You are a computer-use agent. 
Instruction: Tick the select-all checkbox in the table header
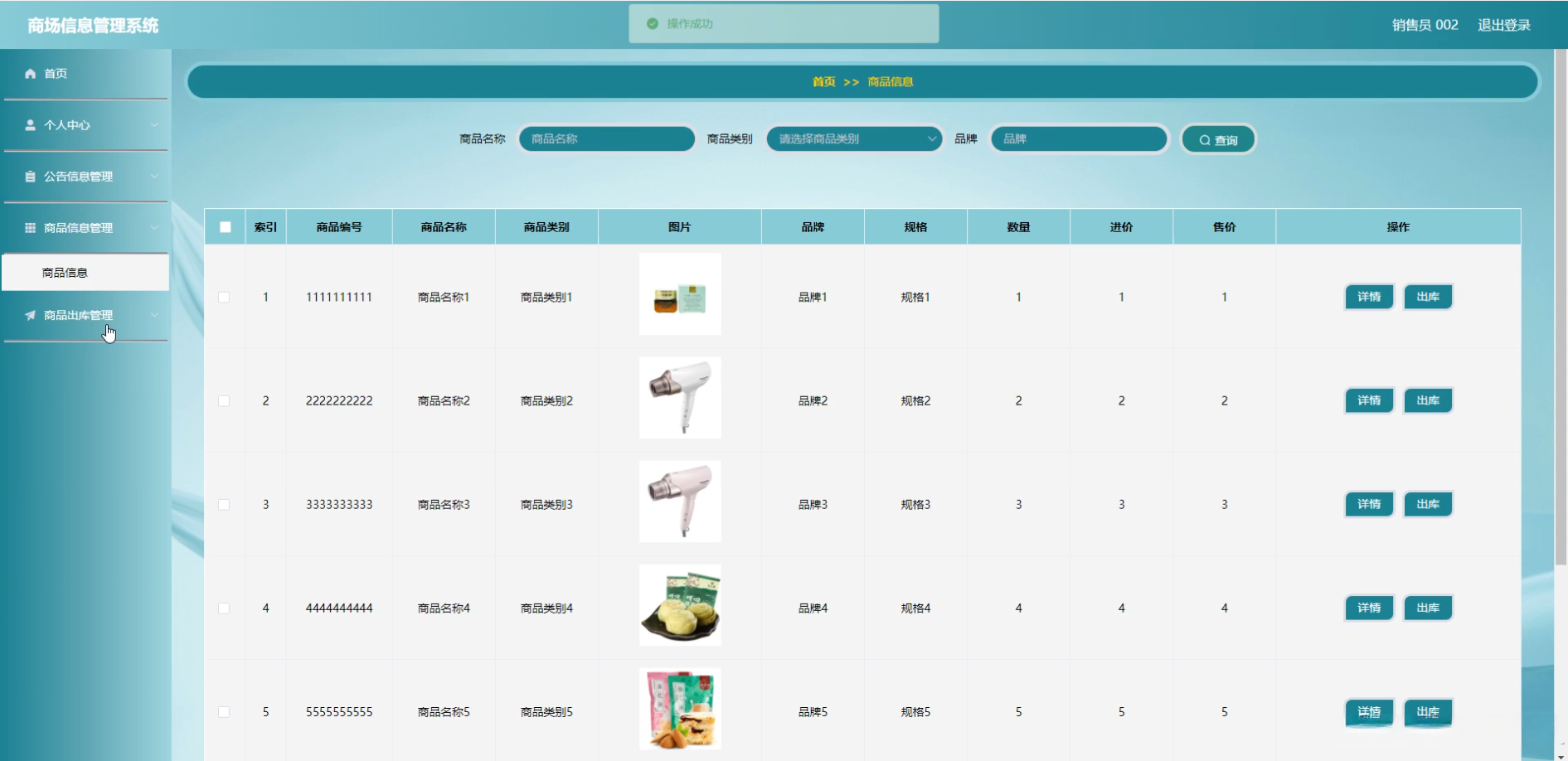[x=226, y=227]
